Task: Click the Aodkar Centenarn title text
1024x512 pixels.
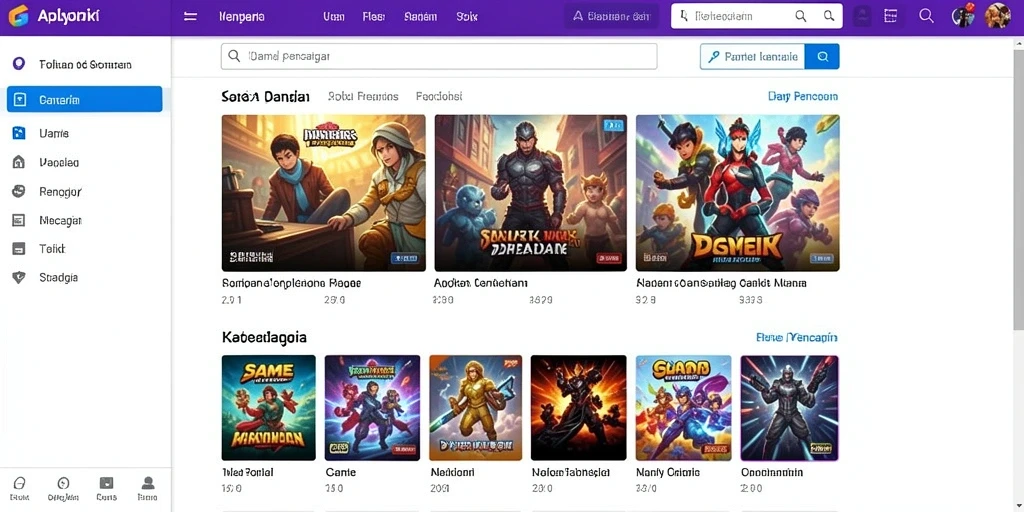Action: (x=481, y=283)
